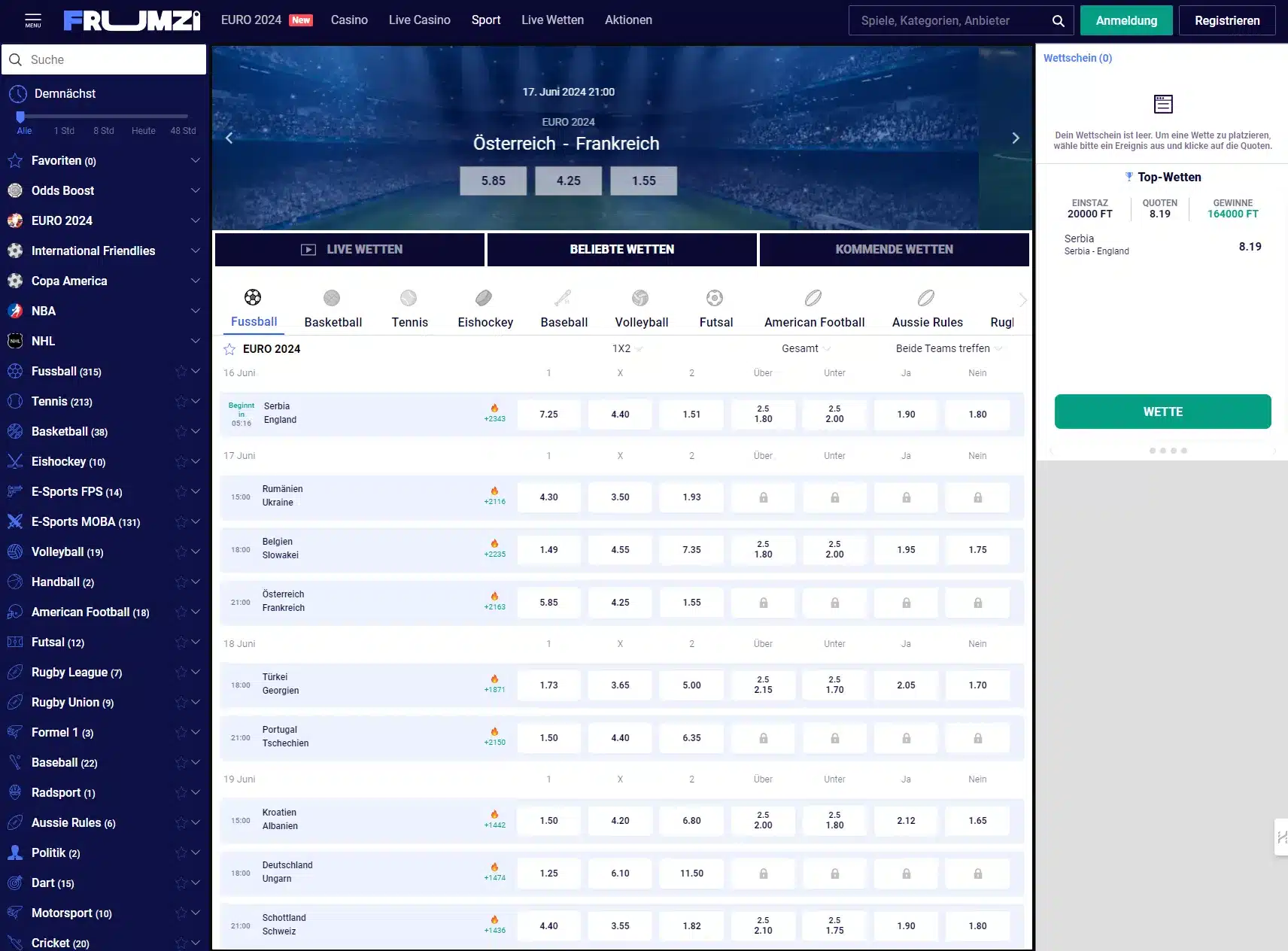Favorite Formel 1 with its star
Viewport: 1288px width, 951px height.
[181, 732]
